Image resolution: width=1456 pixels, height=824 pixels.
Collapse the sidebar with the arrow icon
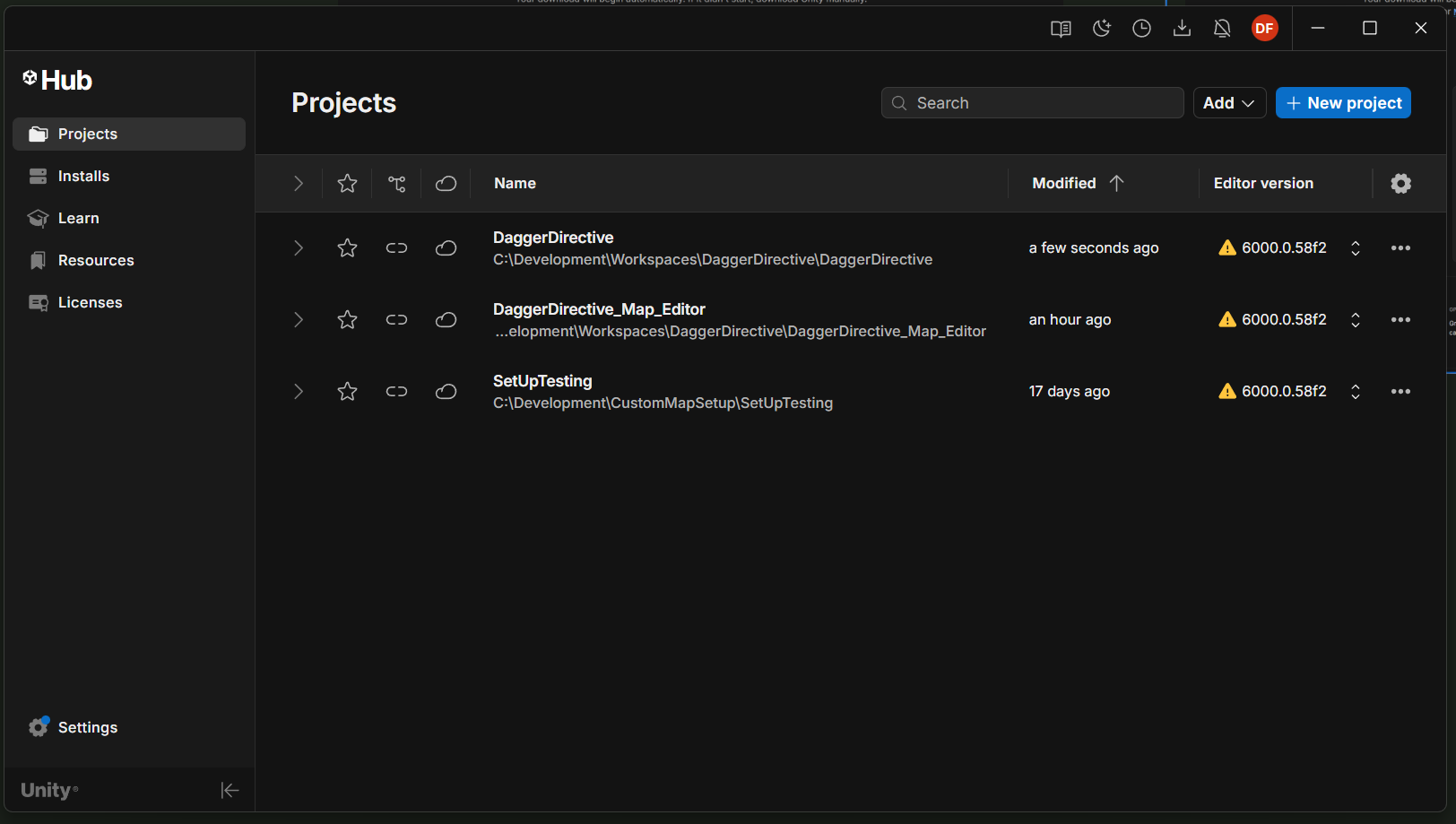(230, 790)
